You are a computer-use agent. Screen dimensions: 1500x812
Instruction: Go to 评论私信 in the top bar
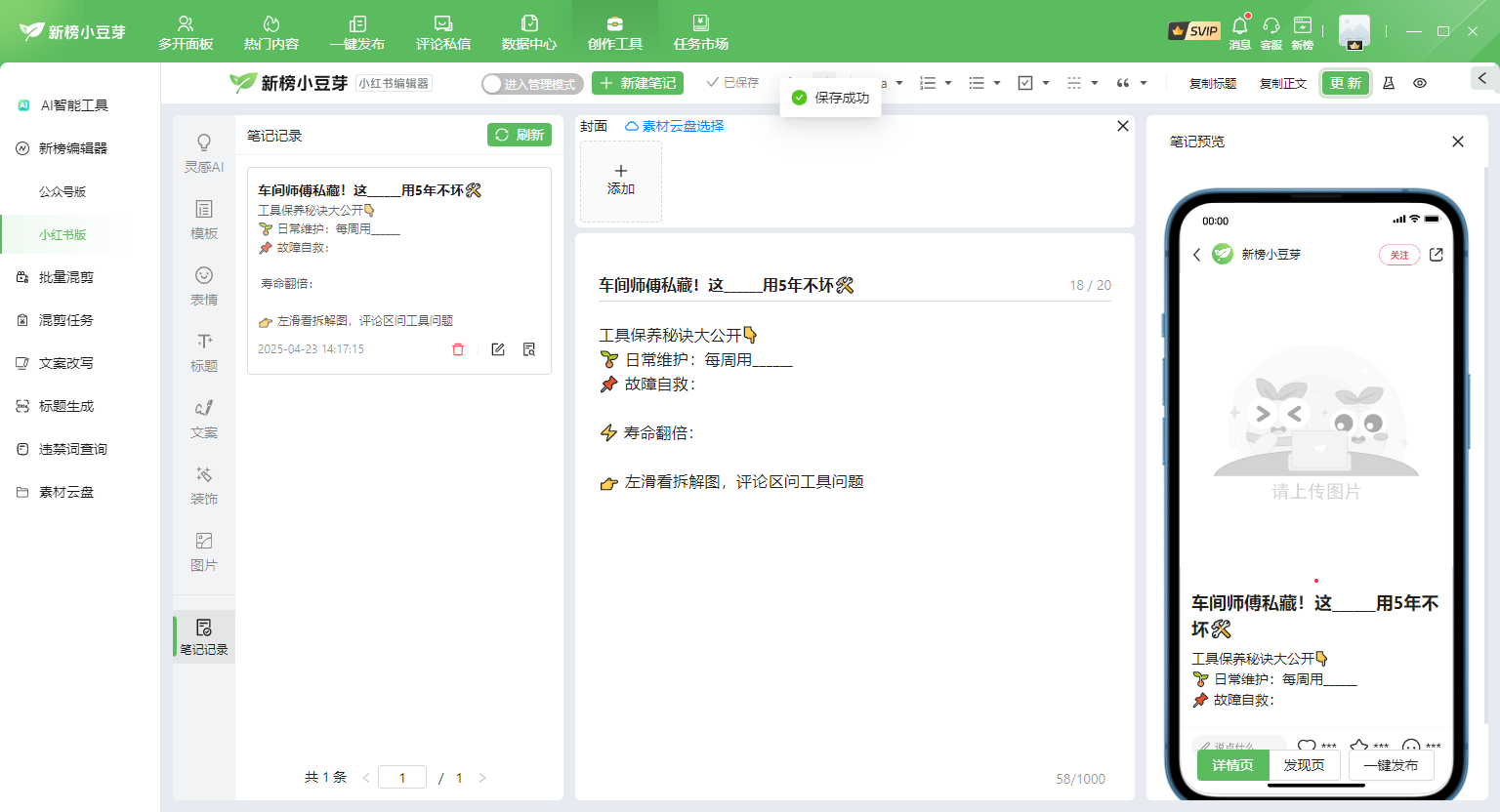pyautogui.click(x=443, y=32)
